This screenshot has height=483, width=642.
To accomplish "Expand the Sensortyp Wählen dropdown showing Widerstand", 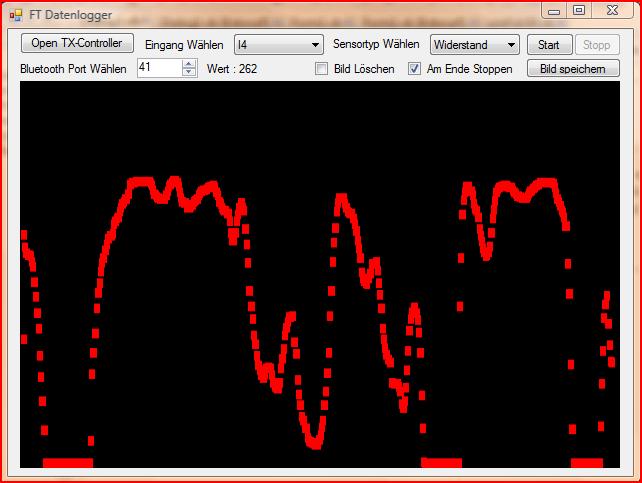I will 475,45.
